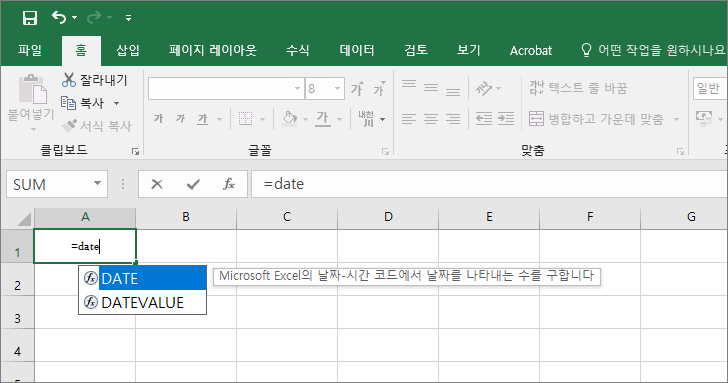The image size is (728, 383).
Task: Click the Redo arrow icon
Action: (93, 18)
